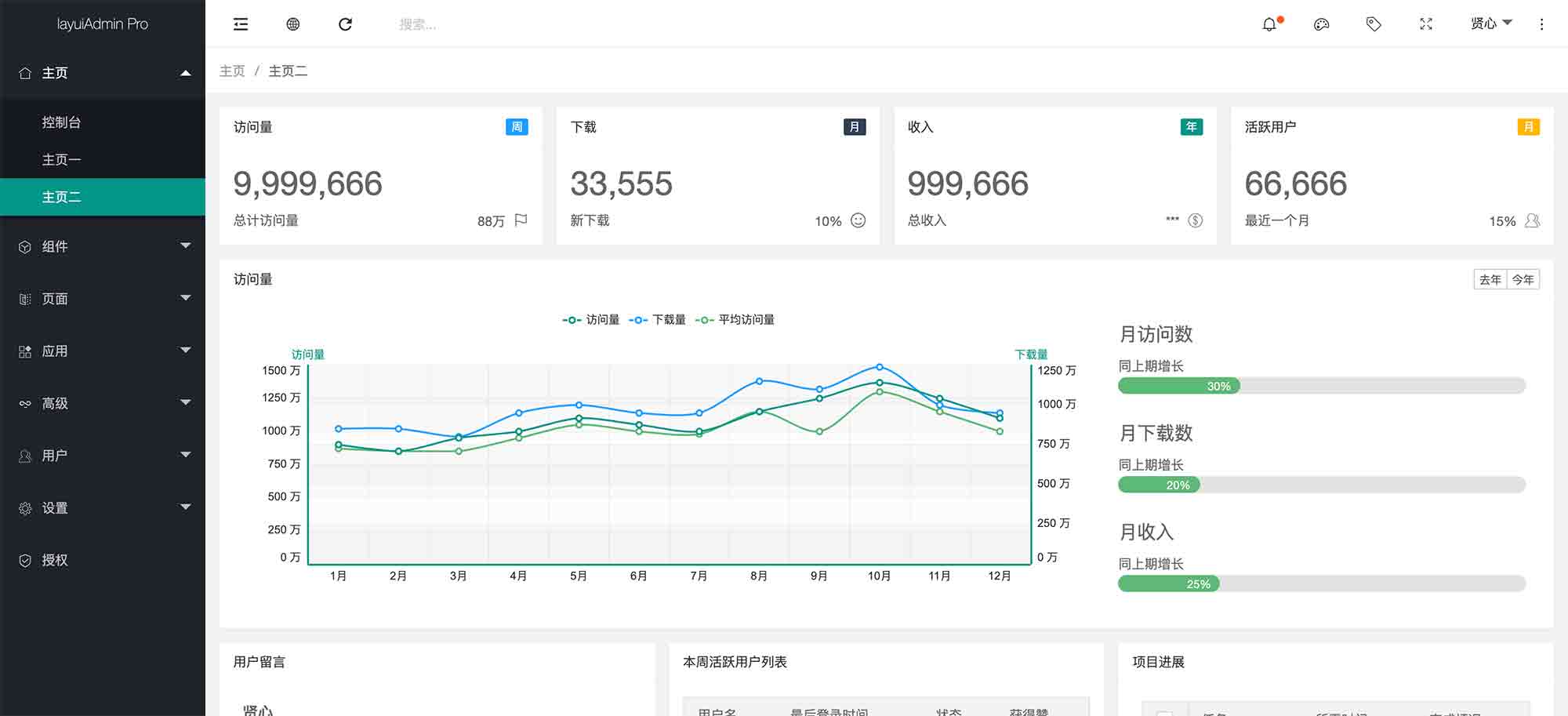Toggle the 平均访问量 series in chart legend

(x=735, y=319)
